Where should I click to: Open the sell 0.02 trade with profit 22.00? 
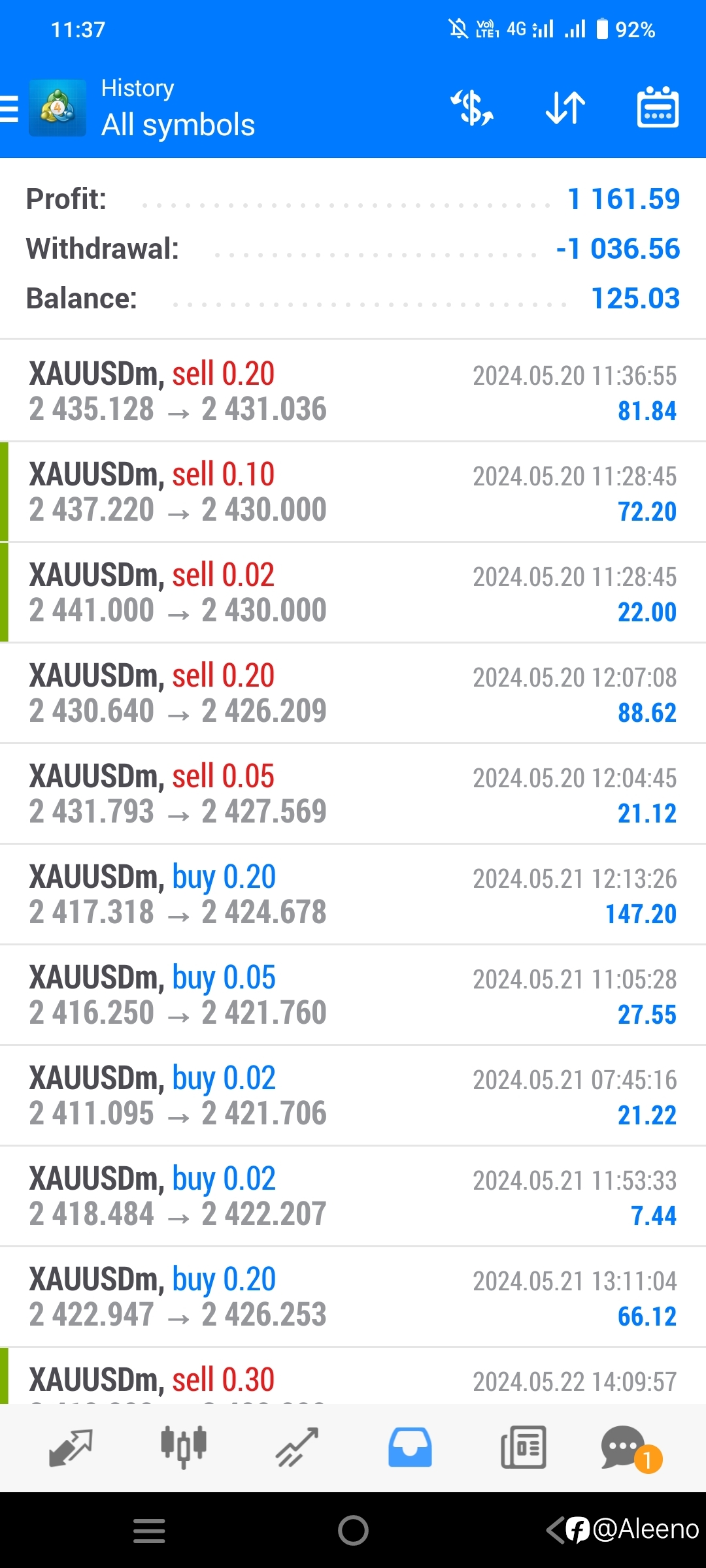[353, 592]
